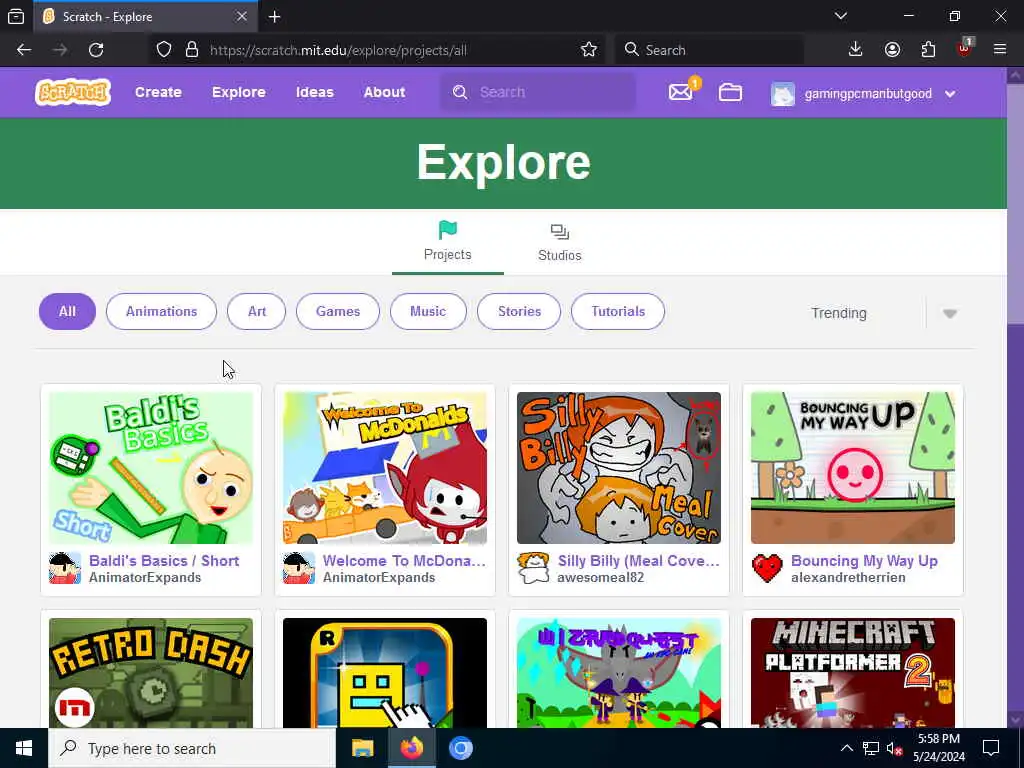Click AnimatorExpands avatar under Baldi's Basics

pos(65,568)
